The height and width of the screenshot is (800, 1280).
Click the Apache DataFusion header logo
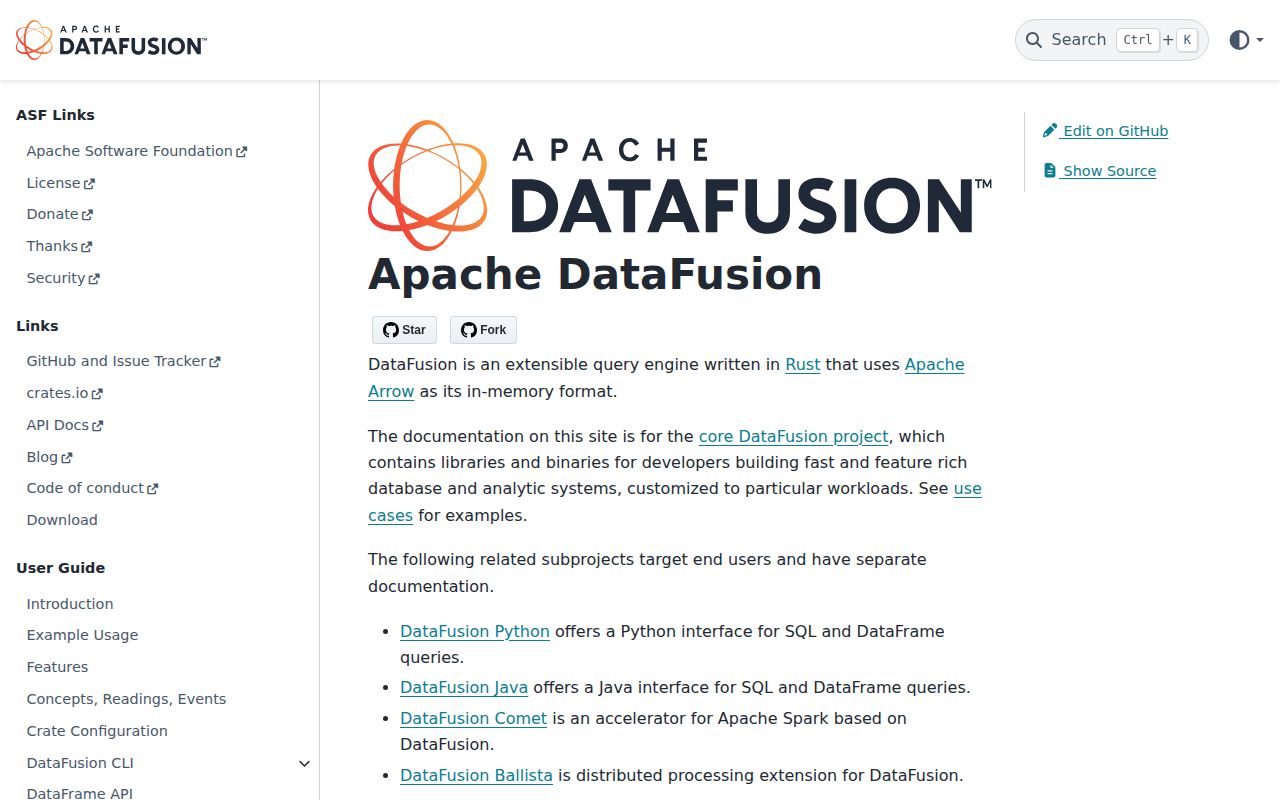[111, 40]
